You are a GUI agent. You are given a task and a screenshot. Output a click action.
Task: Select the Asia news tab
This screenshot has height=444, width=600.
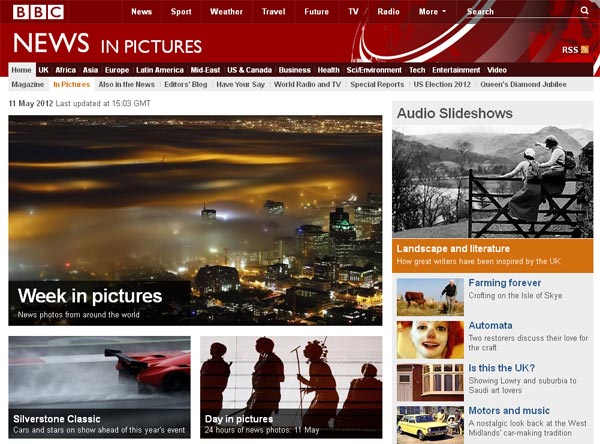[x=90, y=70]
